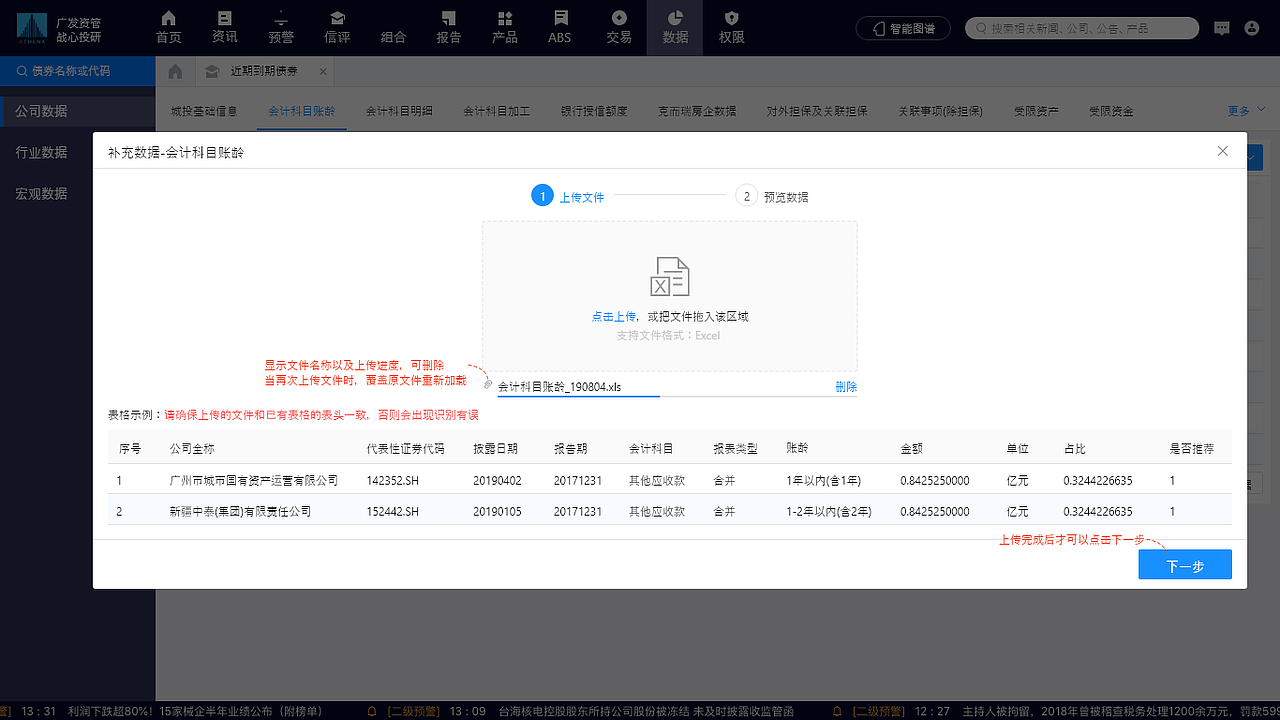
Task: Open the 首页 home module
Action: coord(167,28)
